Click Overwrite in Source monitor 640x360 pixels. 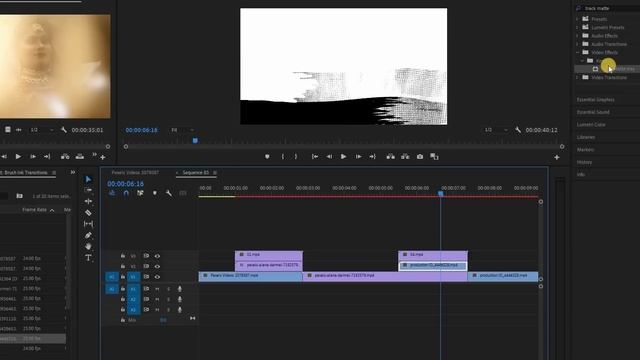point(80,157)
